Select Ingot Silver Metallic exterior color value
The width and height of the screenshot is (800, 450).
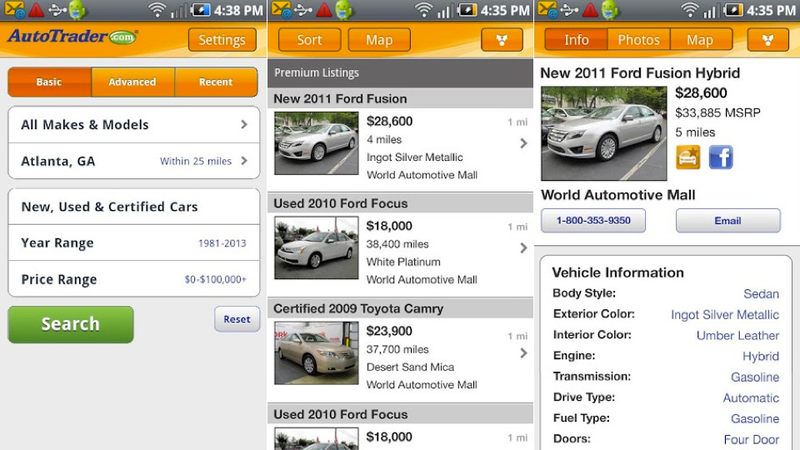[x=724, y=315]
